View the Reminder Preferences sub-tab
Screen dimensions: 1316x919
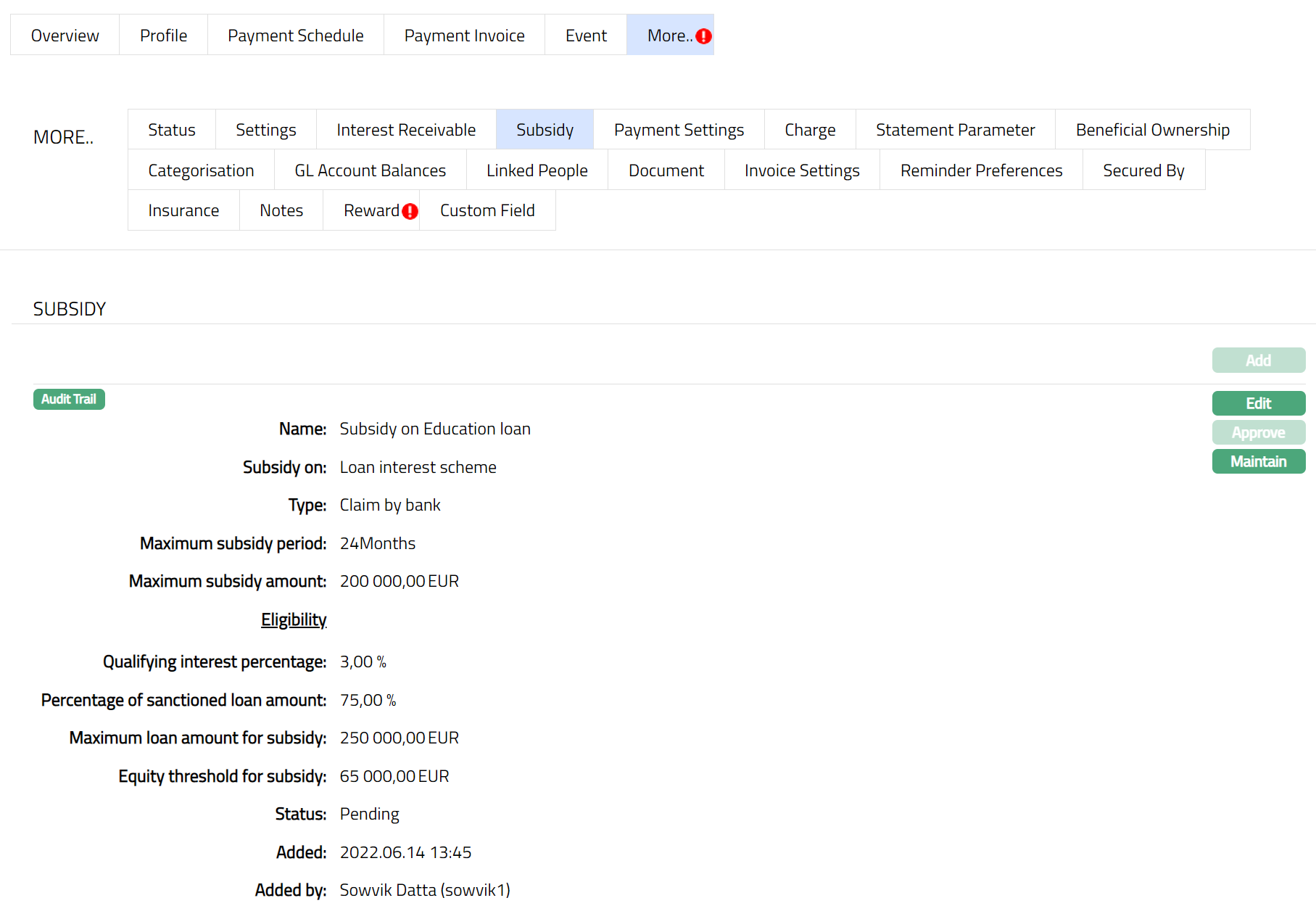[981, 170]
